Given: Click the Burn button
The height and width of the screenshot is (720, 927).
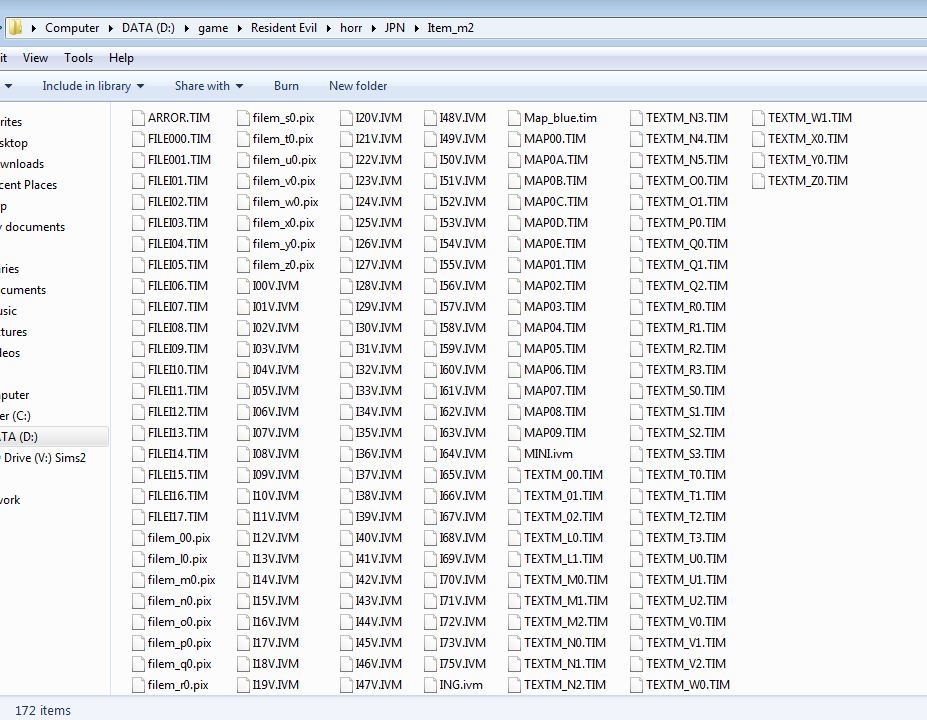Looking at the screenshot, I should (x=286, y=86).
